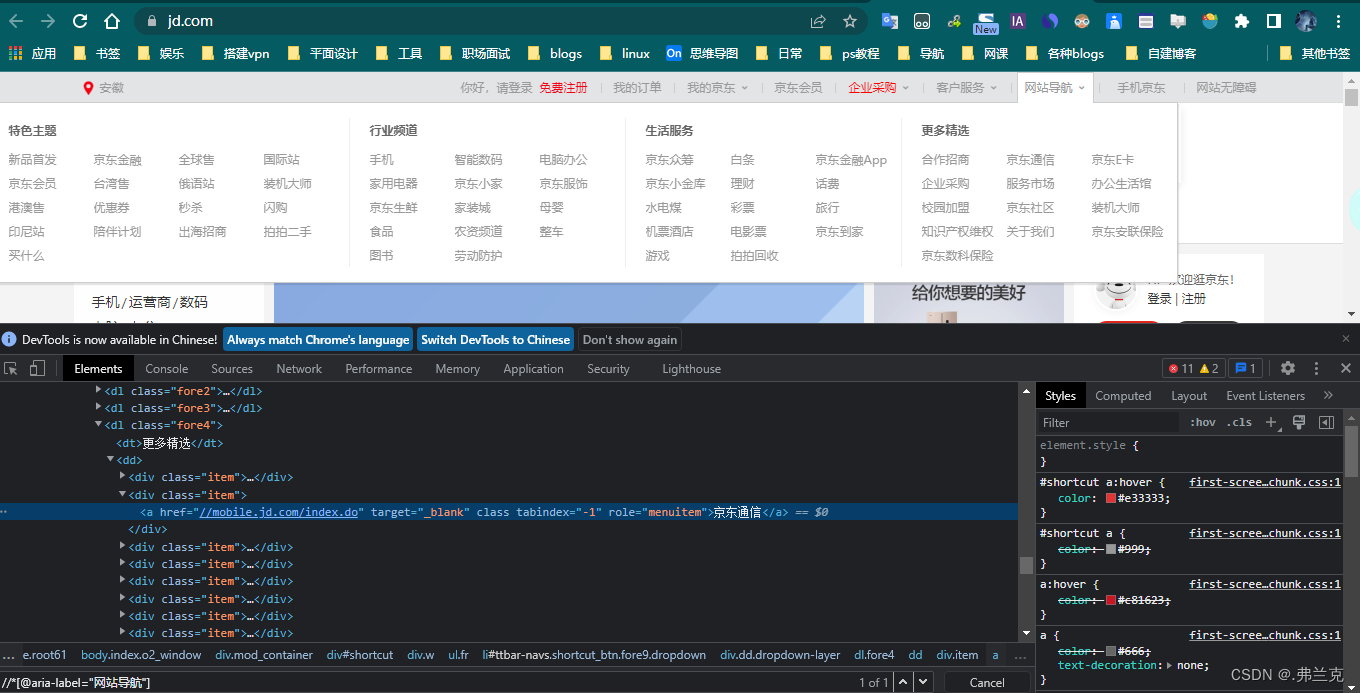
Task: Cancel the DevTools element search
Action: tap(987, 682)
